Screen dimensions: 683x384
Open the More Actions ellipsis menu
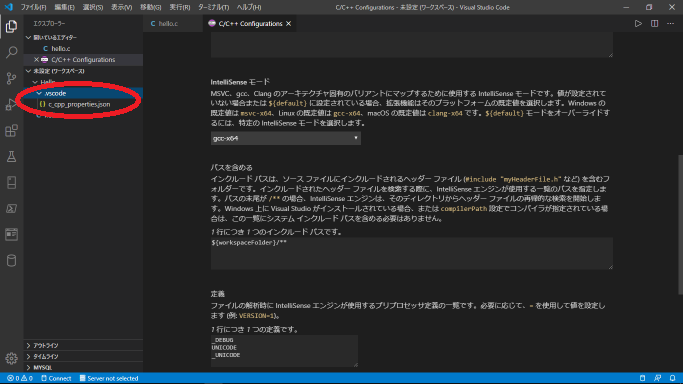pos(670,24)
